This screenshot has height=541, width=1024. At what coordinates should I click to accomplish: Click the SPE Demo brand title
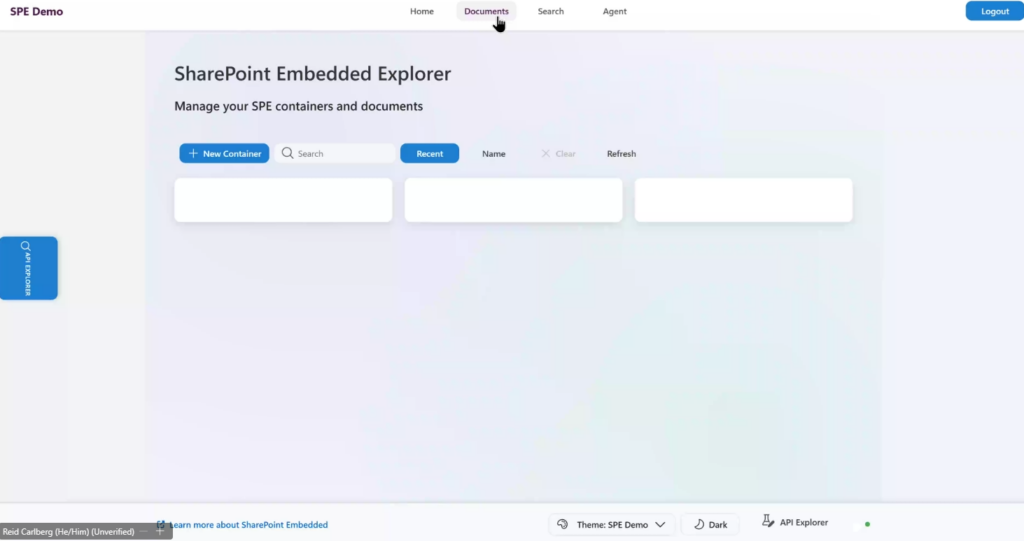click(x=37, y=11)
